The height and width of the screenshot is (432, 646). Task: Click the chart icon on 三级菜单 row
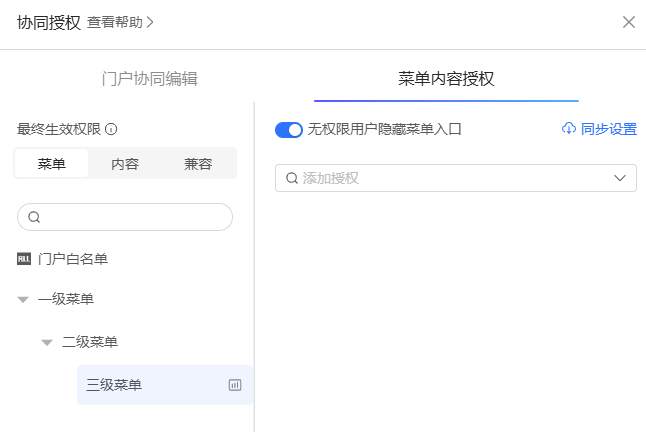click(235, 385)
